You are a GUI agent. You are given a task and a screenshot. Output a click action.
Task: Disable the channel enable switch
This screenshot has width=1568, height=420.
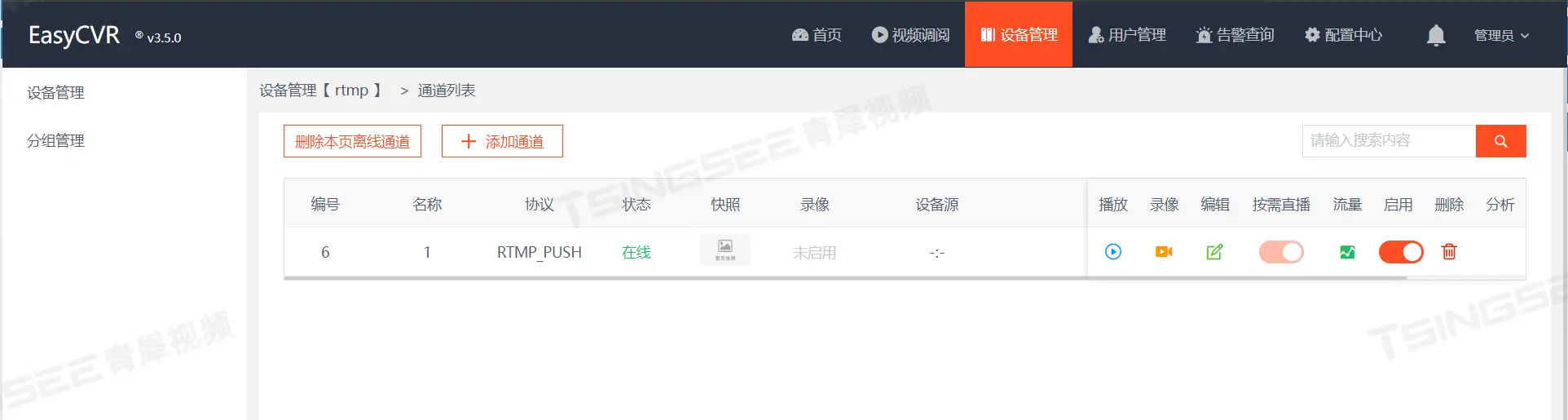pos(1400,252)
